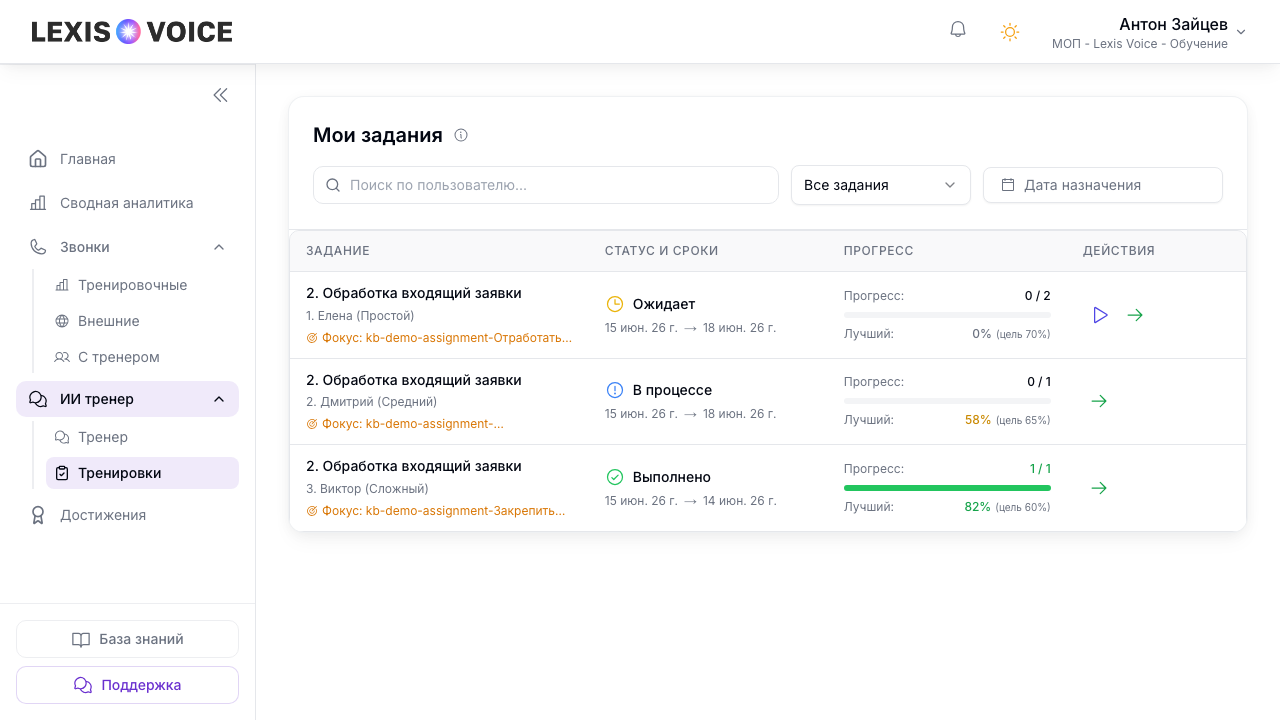
Task: Toggle light theme sun icon
Action: click(1010, 32)
